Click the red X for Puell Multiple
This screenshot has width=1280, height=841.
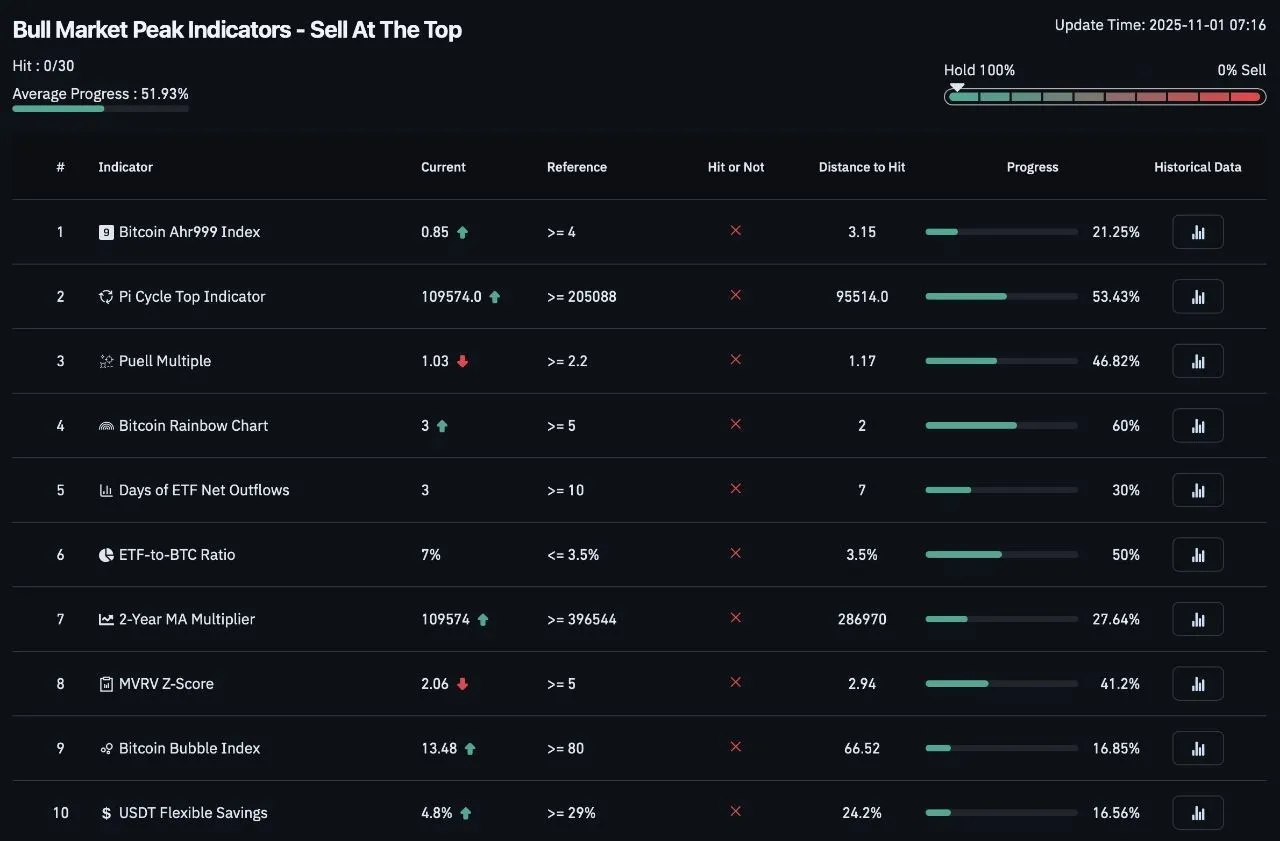click(x=736, y=360)
